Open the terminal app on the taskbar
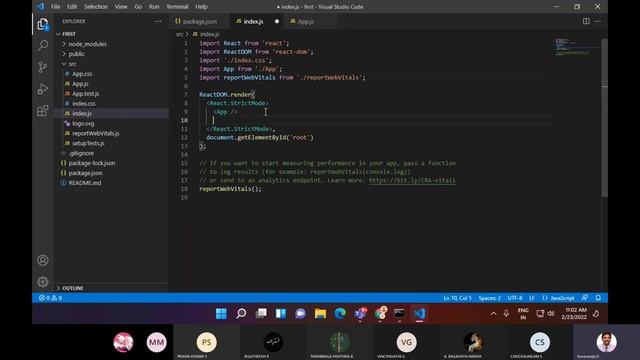Image resolution: width=640 pixels, height=360 pixels. [x=400, y=313]
